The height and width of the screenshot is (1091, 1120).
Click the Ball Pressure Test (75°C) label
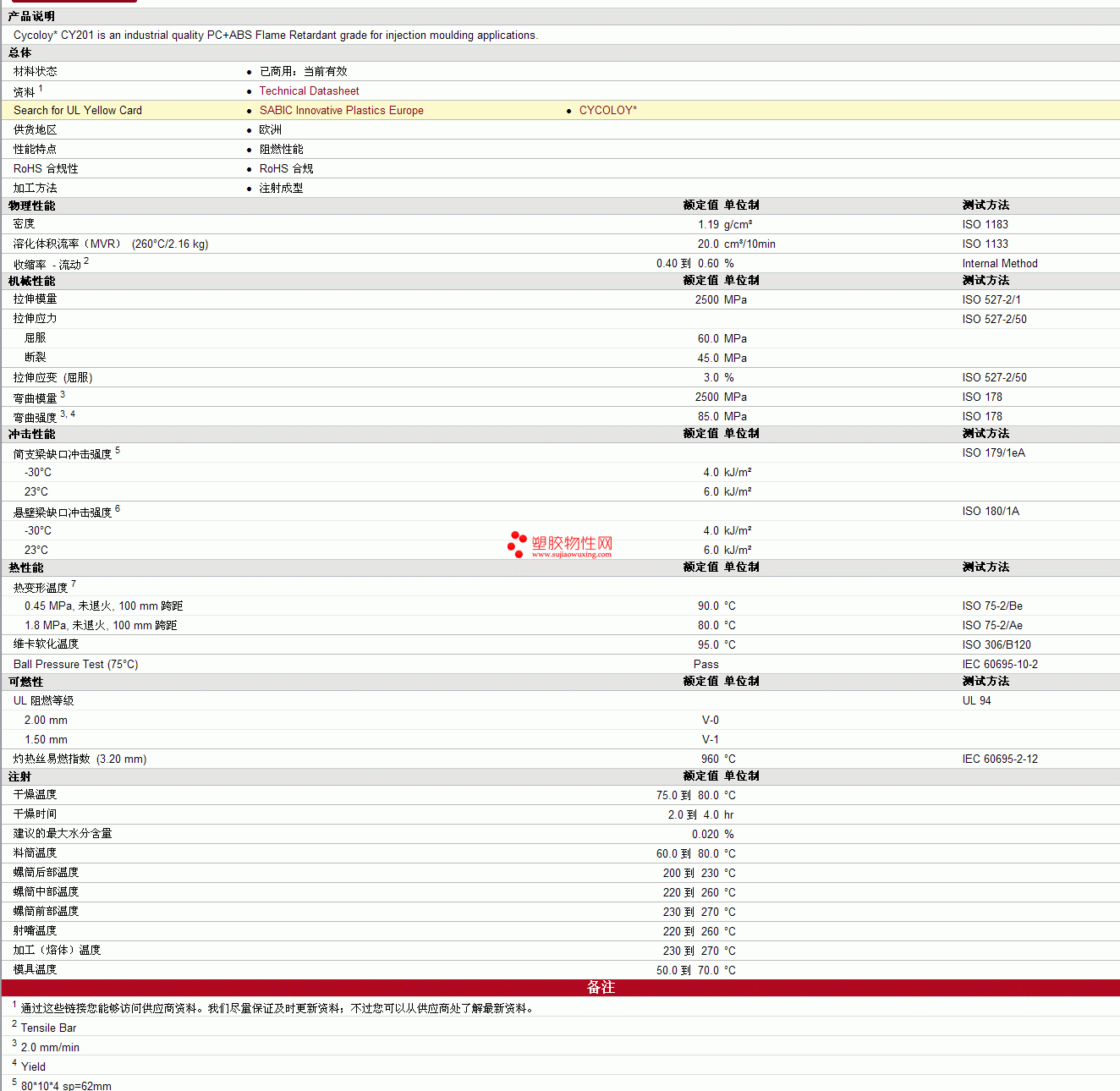[x=75, y=664]
